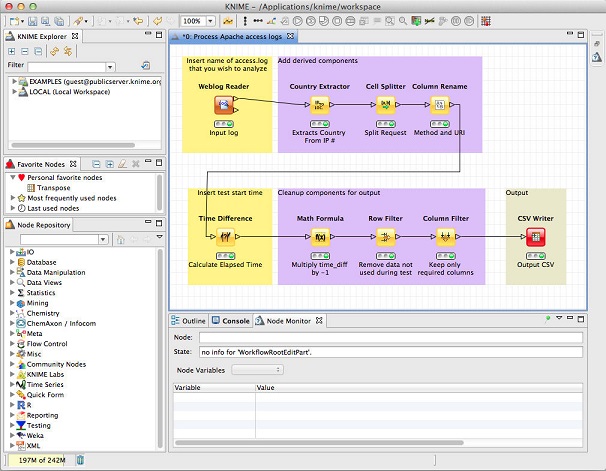This screenshot has height=471, width=606.
Task: Click the State text field in Node Monitor
Action: 391,352
